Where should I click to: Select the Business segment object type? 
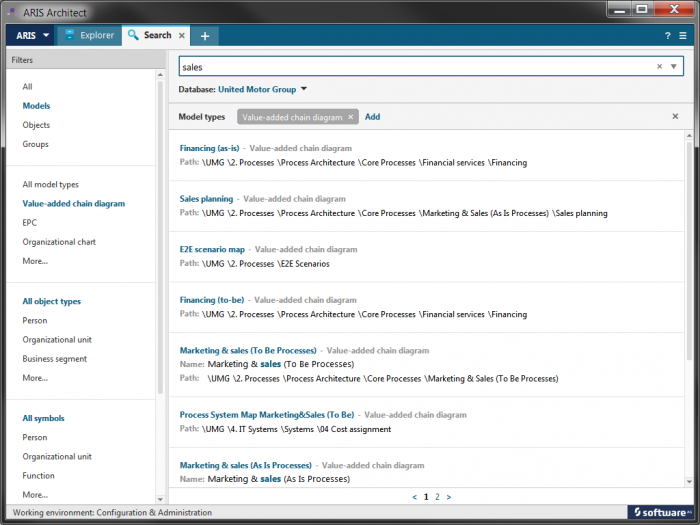pos(54,359)
